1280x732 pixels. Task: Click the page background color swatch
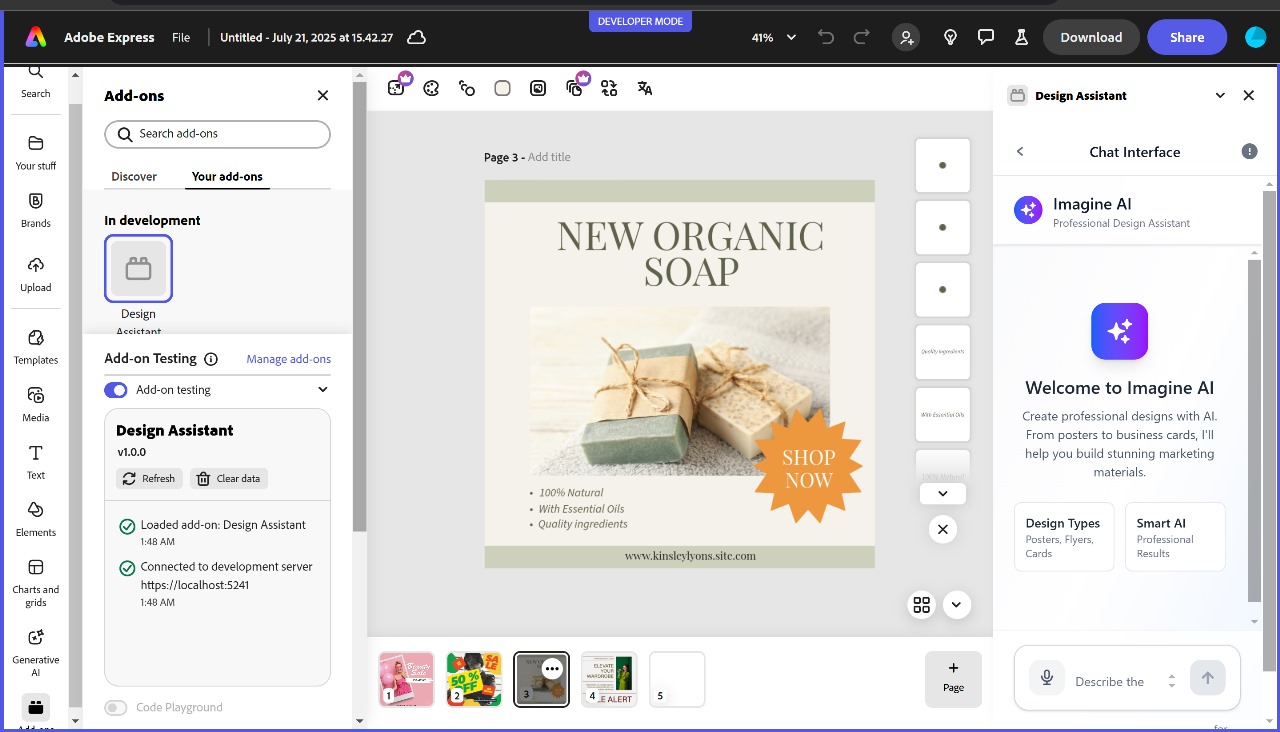point(503,88)
